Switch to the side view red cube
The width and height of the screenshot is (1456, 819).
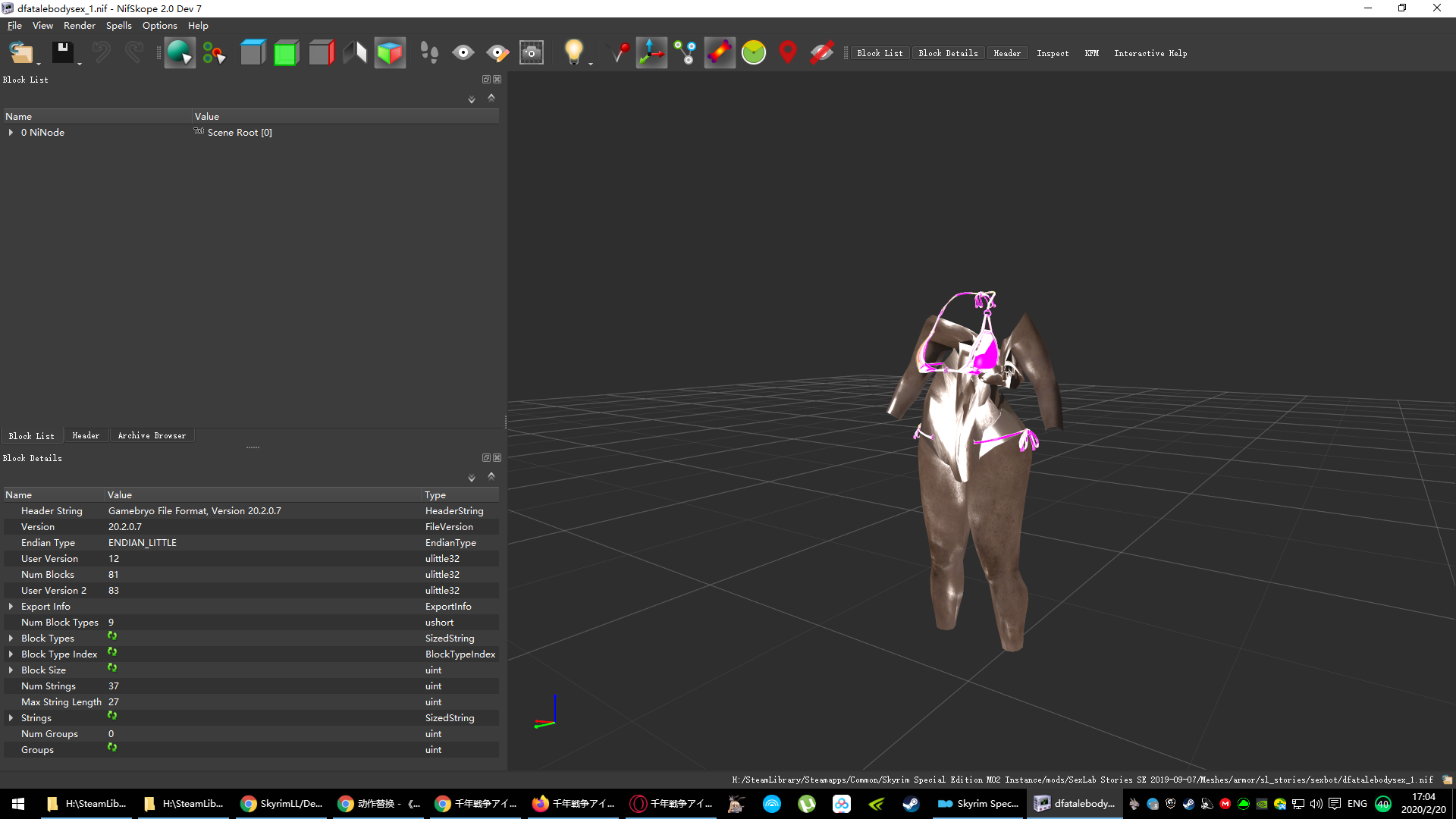321,52
